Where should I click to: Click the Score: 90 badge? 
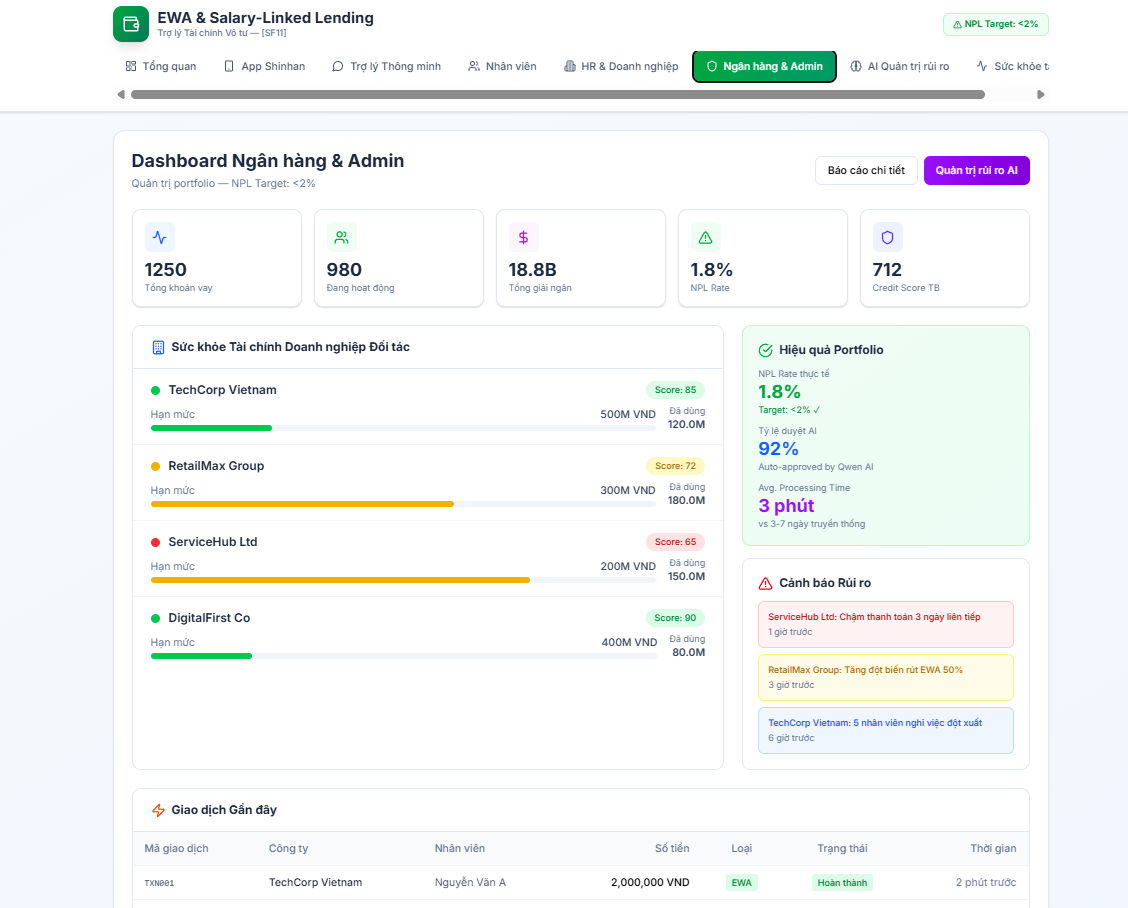675,618
